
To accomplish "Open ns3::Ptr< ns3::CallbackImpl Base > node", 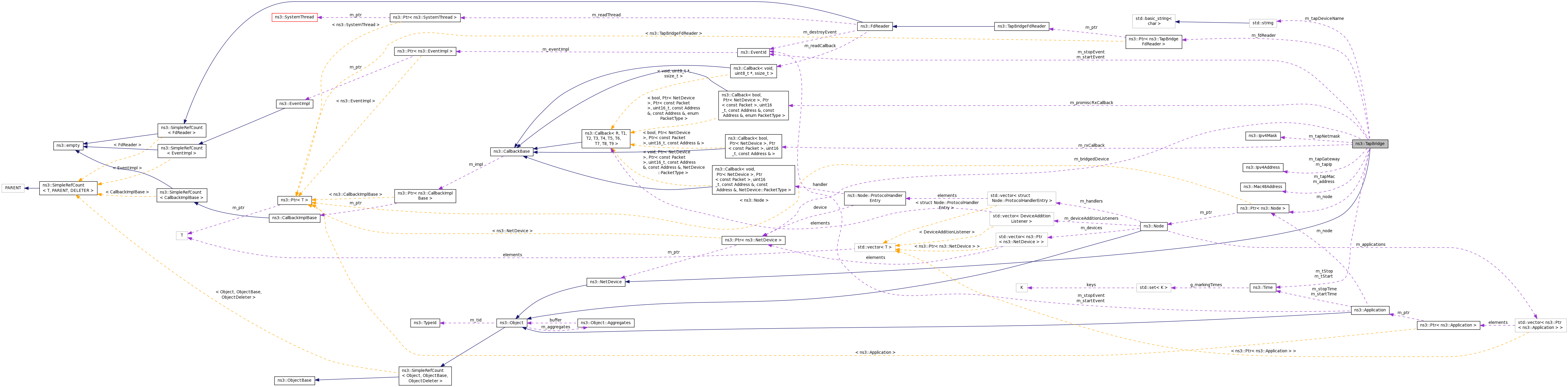I will click(x=425, y=195).
